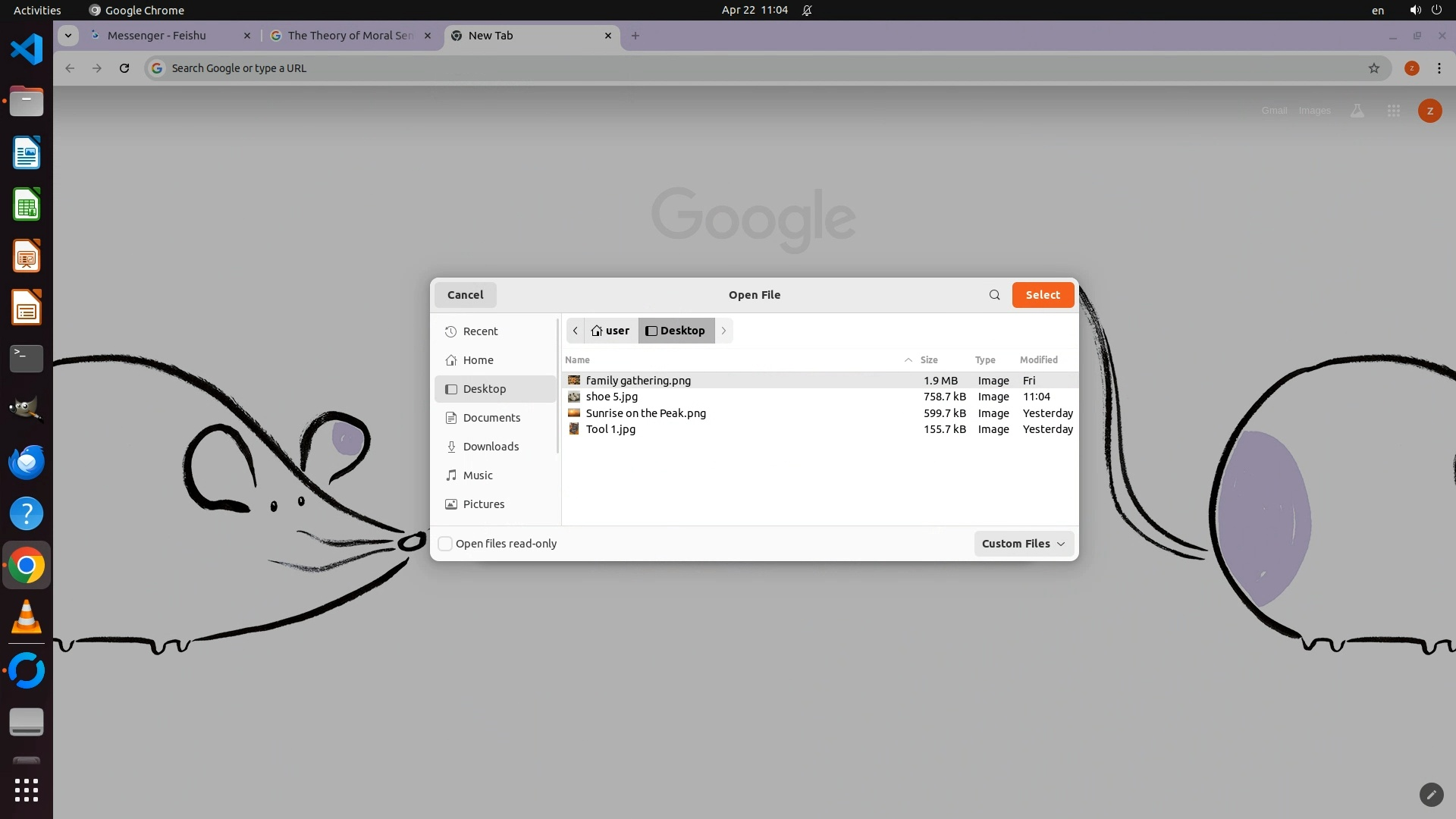Enable Open files read-only checkbox
Image resolution: width=1456 pixels, height=819 pixels.
tap(446, 544)
